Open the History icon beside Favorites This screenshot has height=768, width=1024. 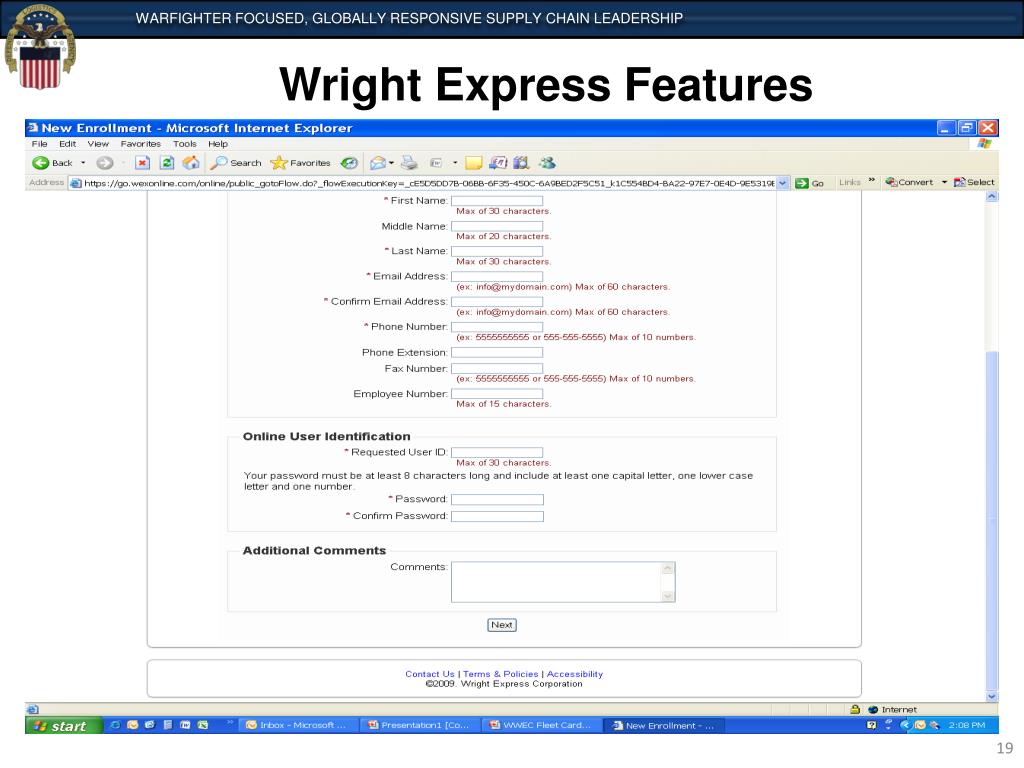pos(349,163)
